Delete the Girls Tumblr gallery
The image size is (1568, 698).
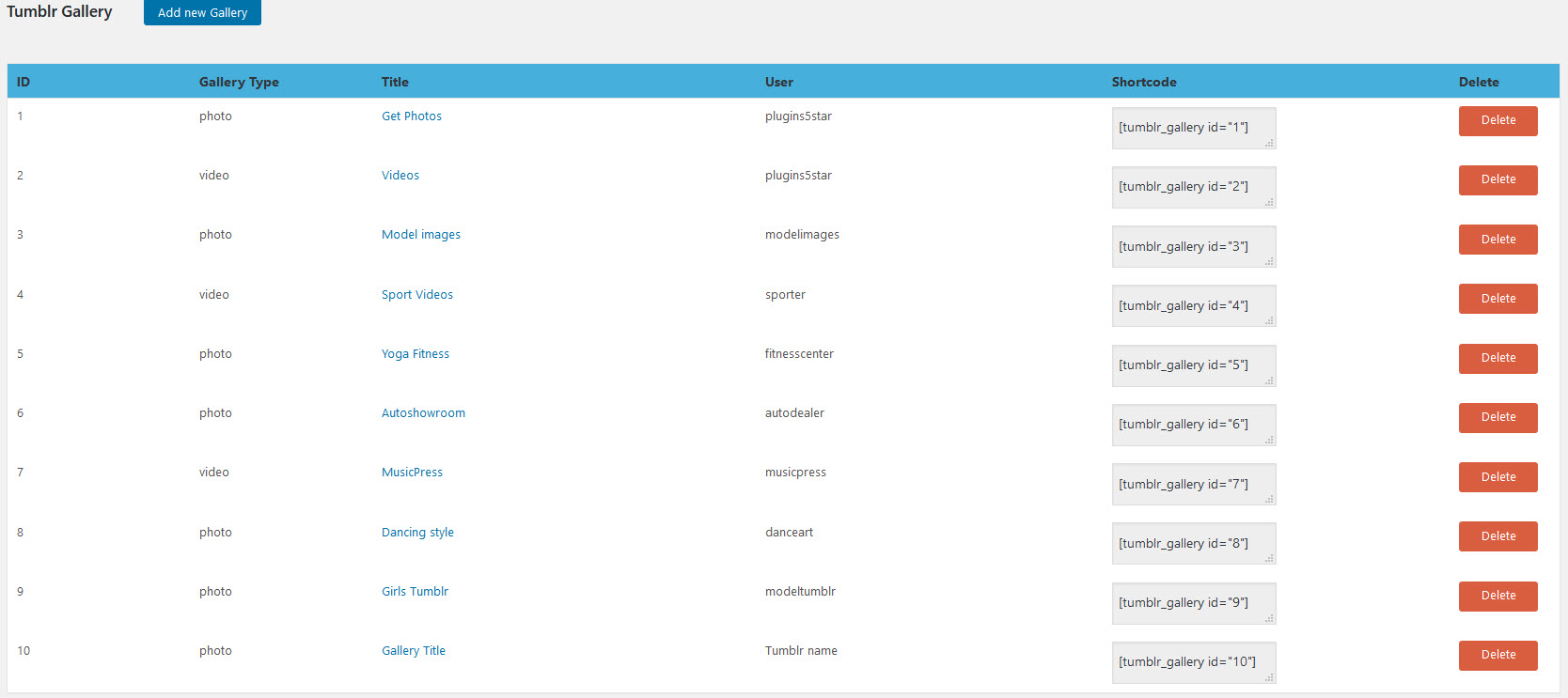(1498, 596)
